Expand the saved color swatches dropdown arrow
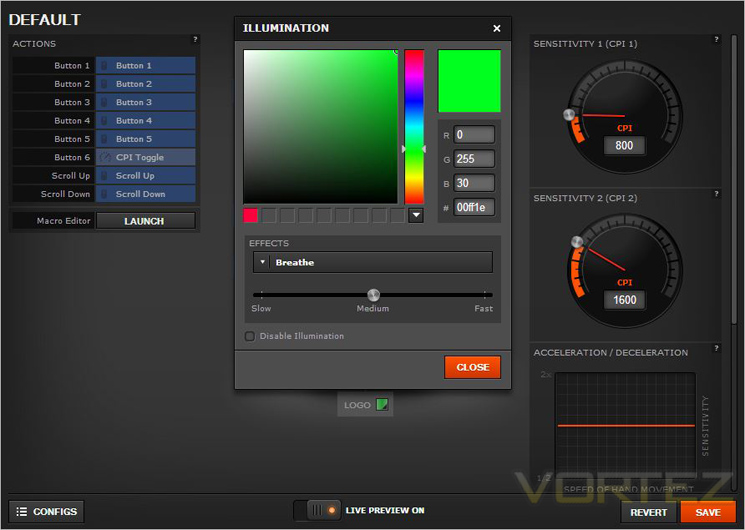Screen dimensions: 745x530 click(416, 215)
